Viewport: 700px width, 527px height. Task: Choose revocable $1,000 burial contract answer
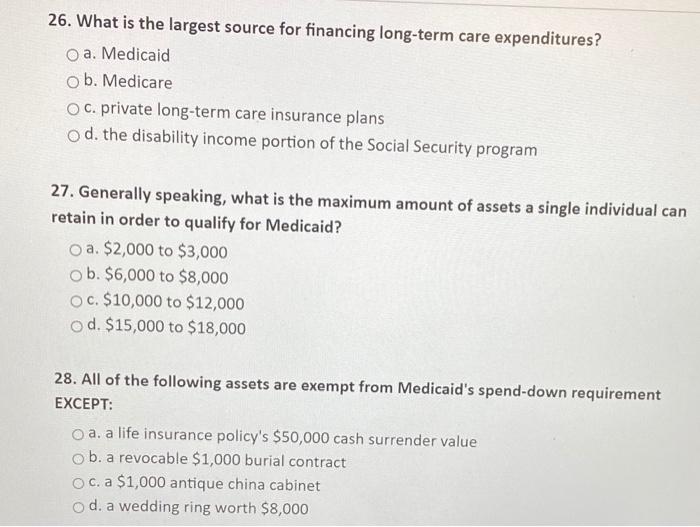(x=79, y=459)
